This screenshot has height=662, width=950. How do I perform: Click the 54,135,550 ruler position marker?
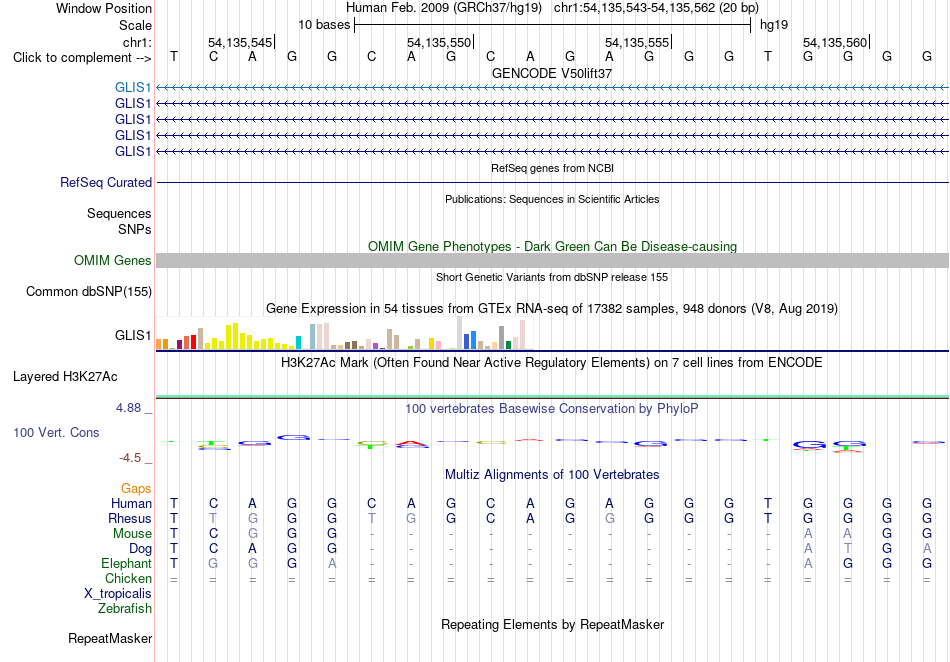pyautogui.click(x=440, y=42)
